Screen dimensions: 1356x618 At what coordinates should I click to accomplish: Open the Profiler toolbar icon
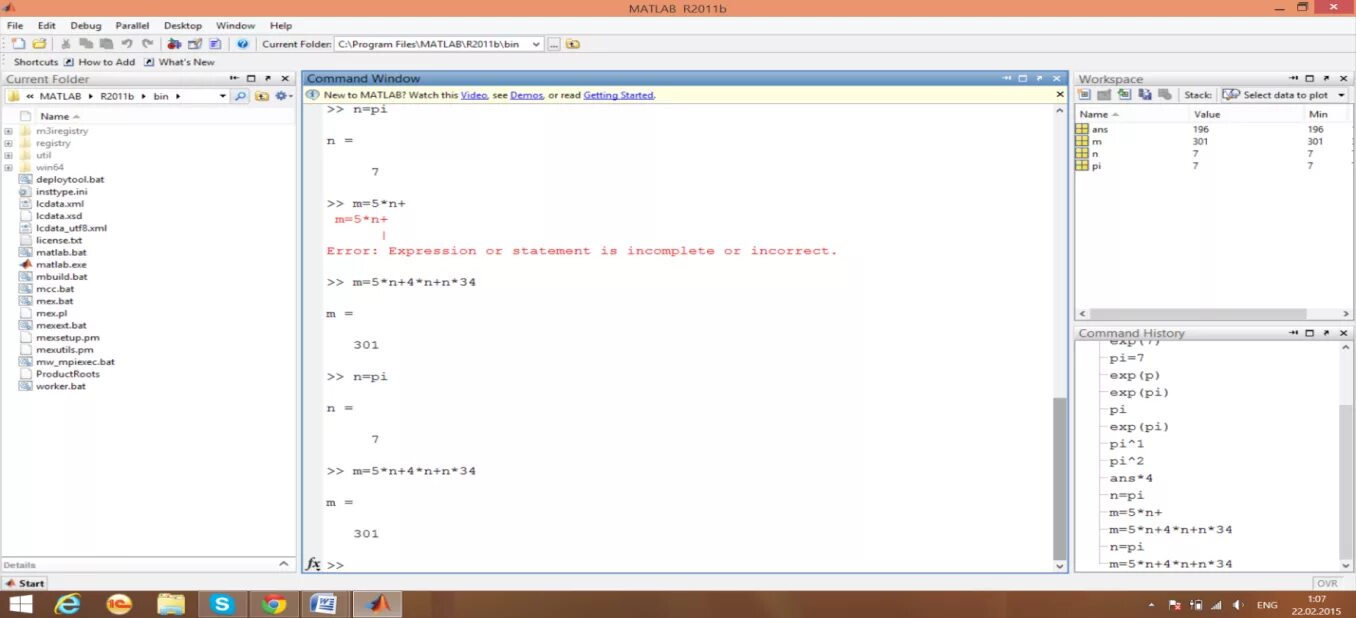coord(215,44)
